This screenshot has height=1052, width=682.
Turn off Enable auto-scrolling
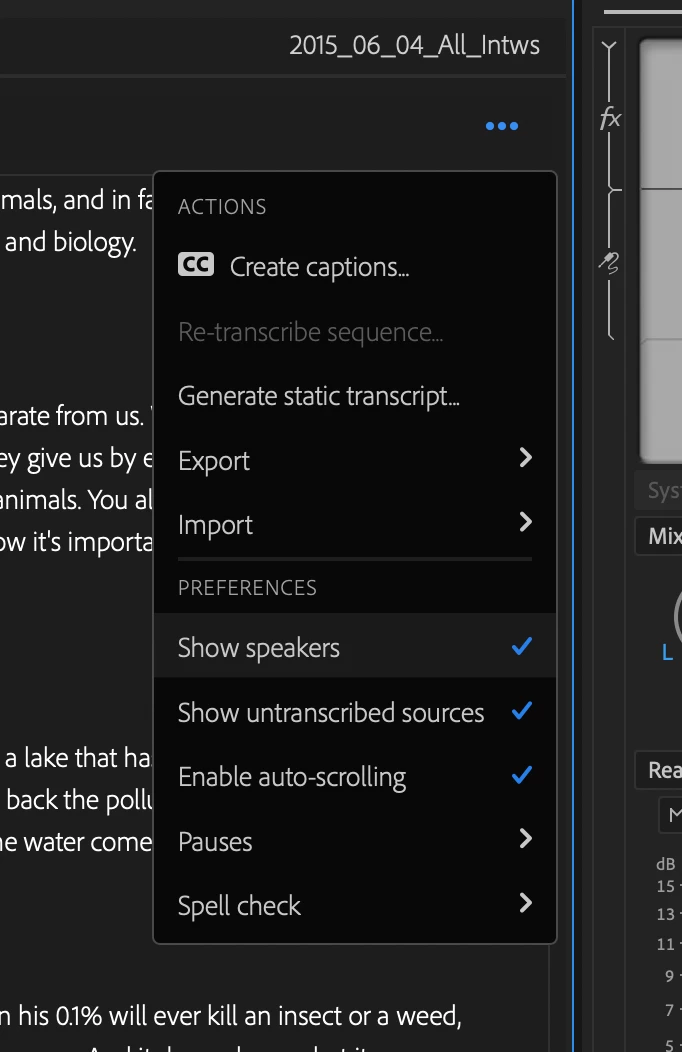pos(521,776)
